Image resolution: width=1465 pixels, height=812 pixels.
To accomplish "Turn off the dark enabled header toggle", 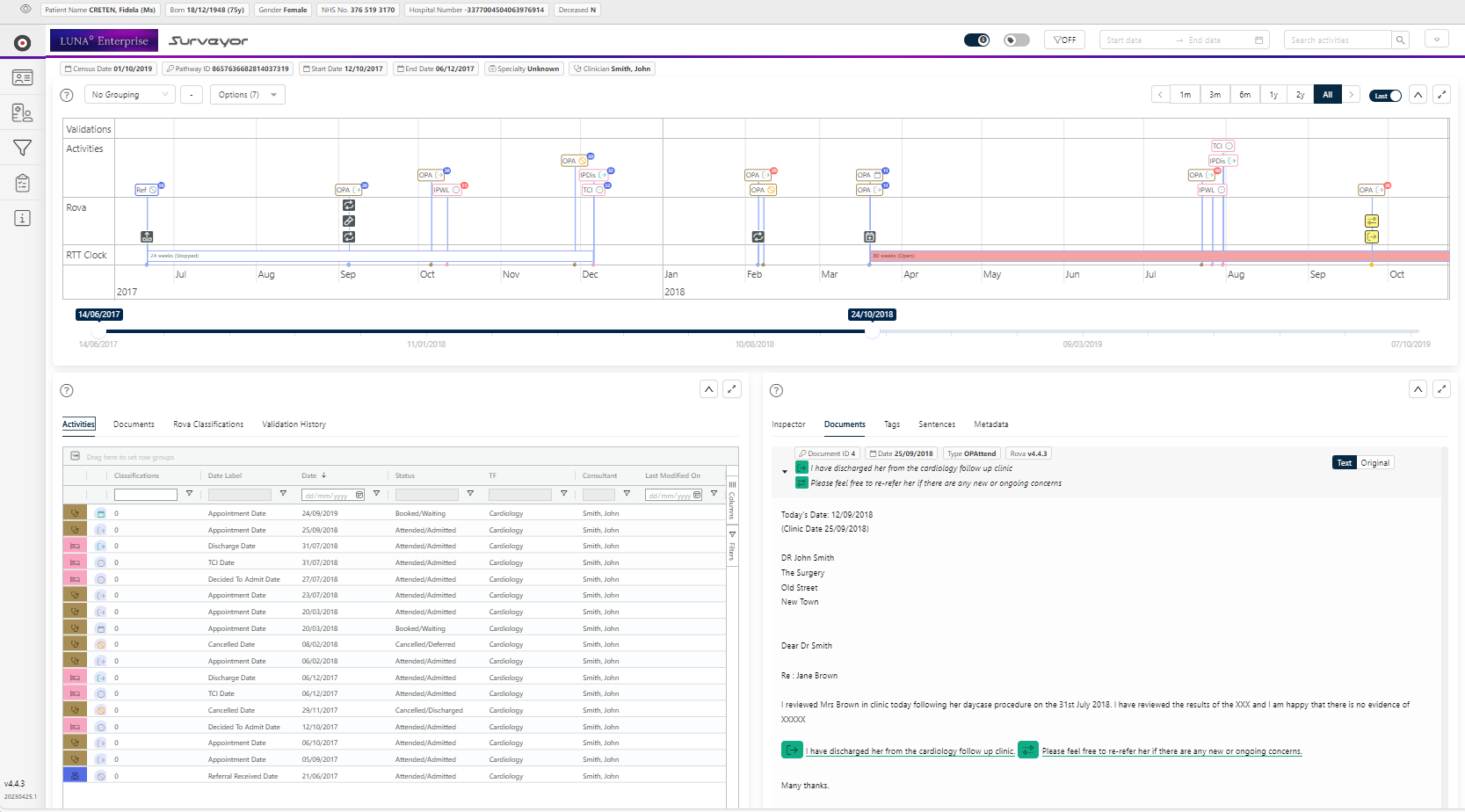I will (x=976, y=40).
